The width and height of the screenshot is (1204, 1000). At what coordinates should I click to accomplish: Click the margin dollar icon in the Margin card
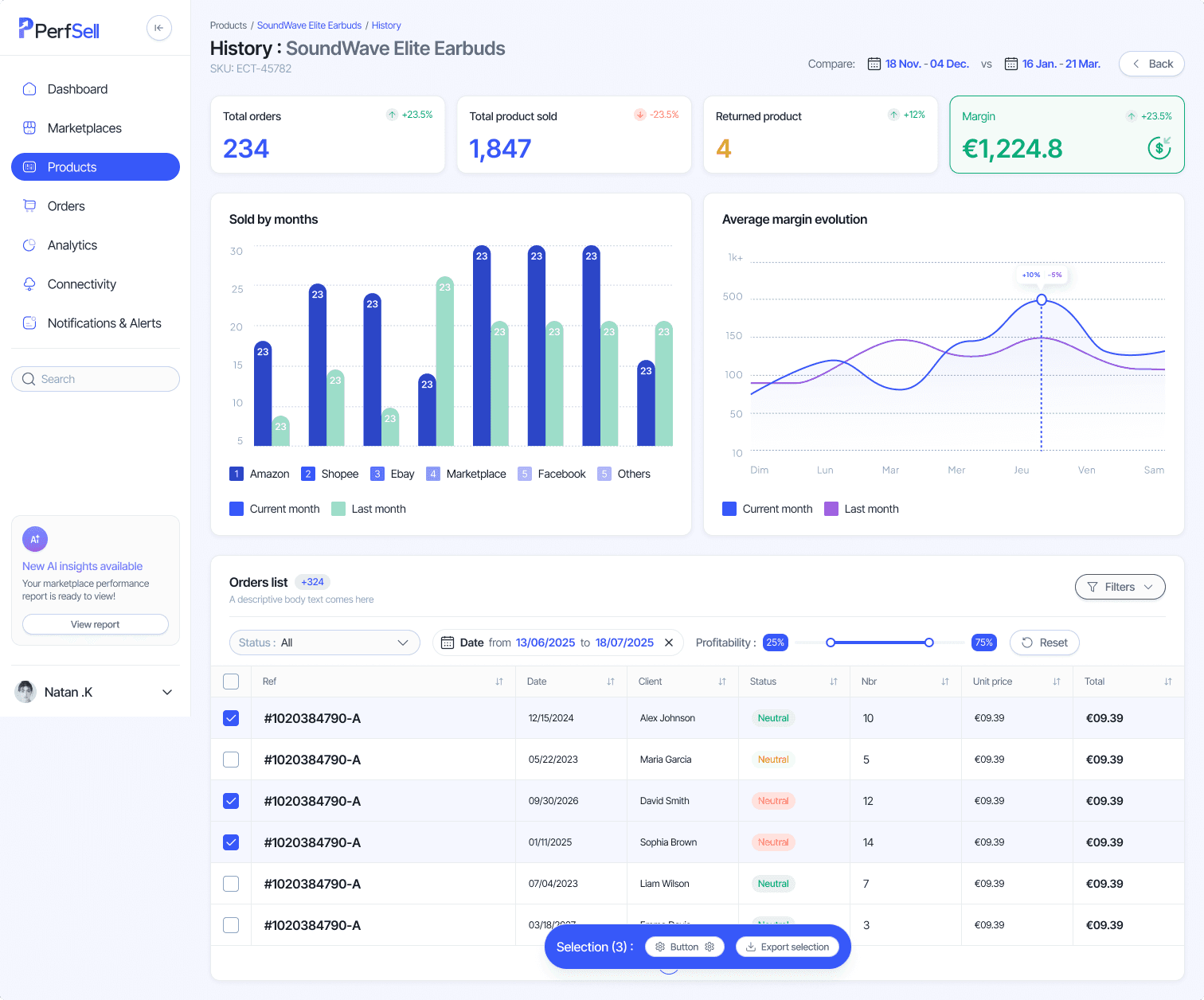click(1159, 146)
